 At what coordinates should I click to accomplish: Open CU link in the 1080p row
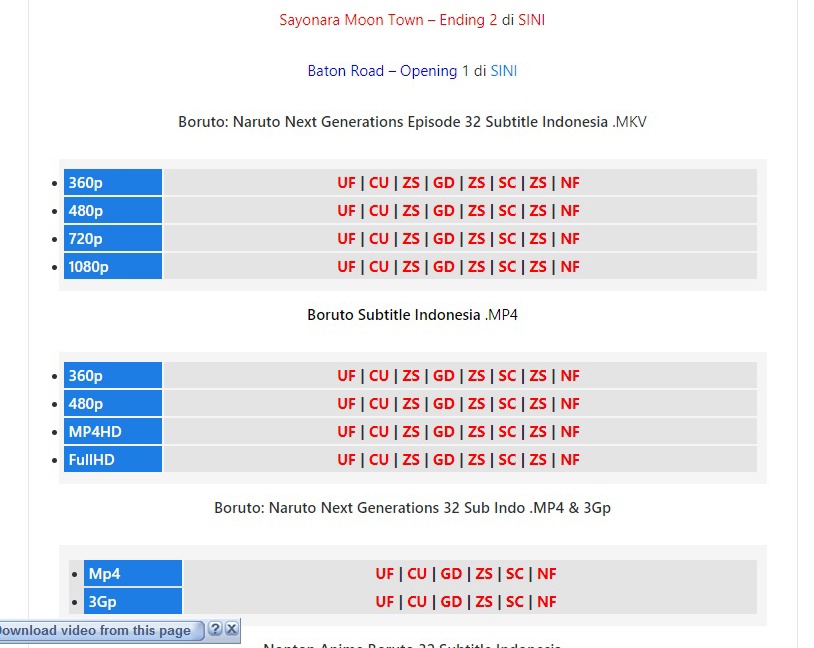(378, 267)
